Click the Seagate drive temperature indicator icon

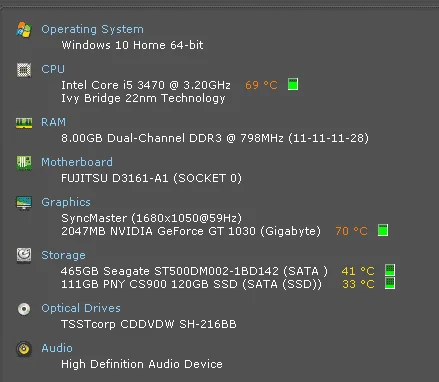pyautogui.click(x=390, y=269)
